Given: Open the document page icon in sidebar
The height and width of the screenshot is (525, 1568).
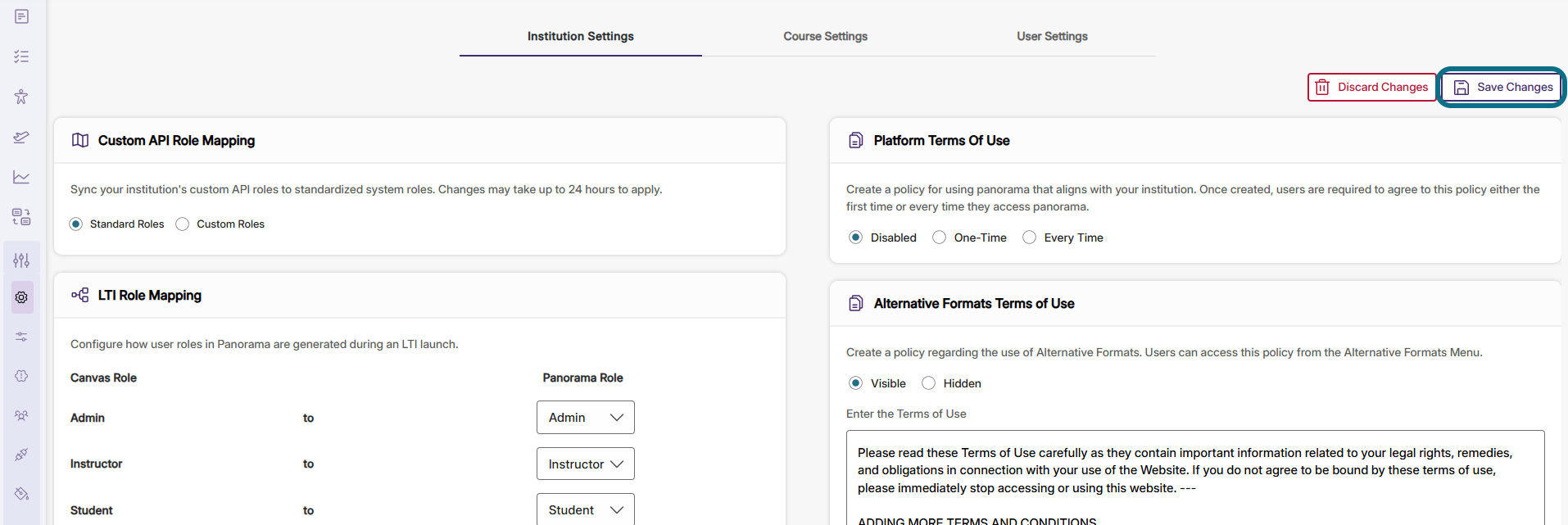Looking at the screenshot, I should pyautogui.click(x=22, y=16).
